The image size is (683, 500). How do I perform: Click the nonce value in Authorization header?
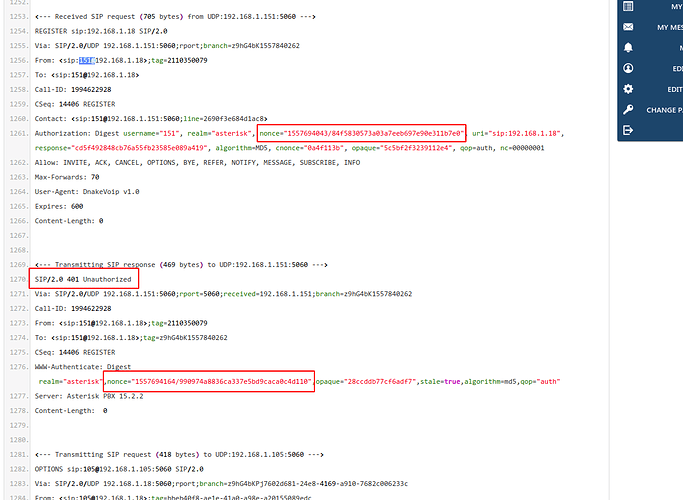[x=362, y=133]
